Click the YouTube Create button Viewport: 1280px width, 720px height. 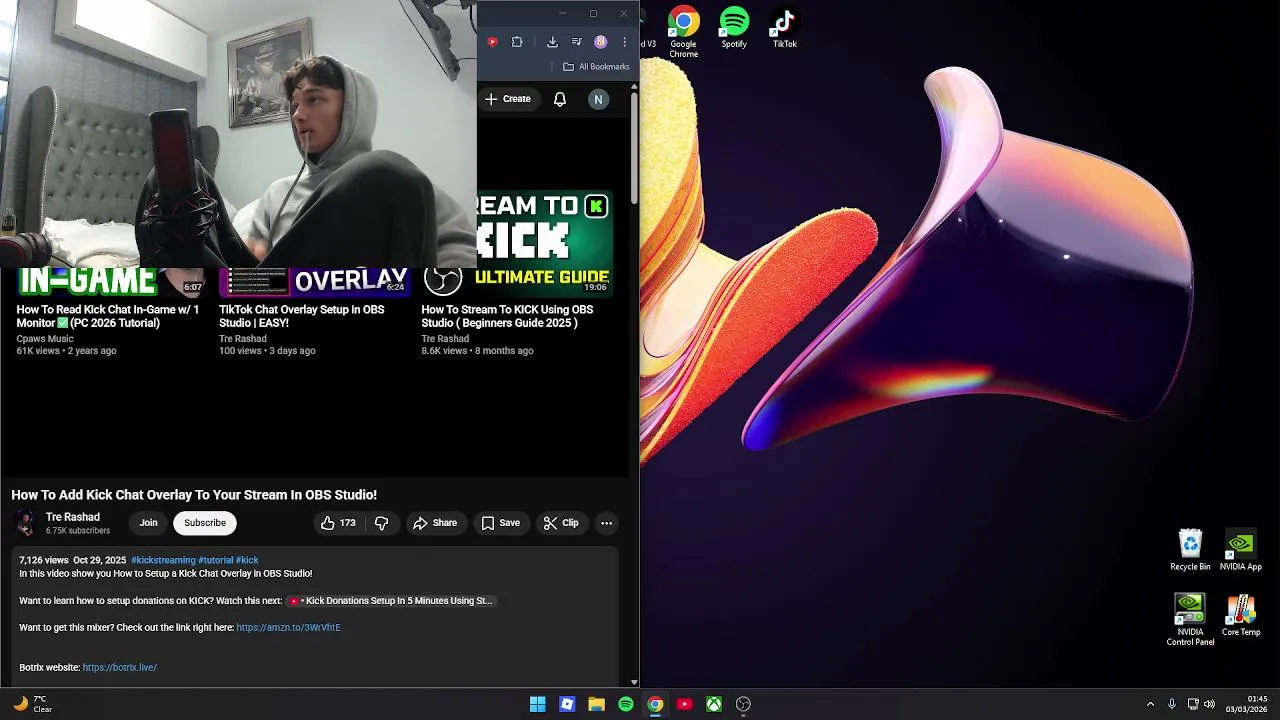click(508, 99)
